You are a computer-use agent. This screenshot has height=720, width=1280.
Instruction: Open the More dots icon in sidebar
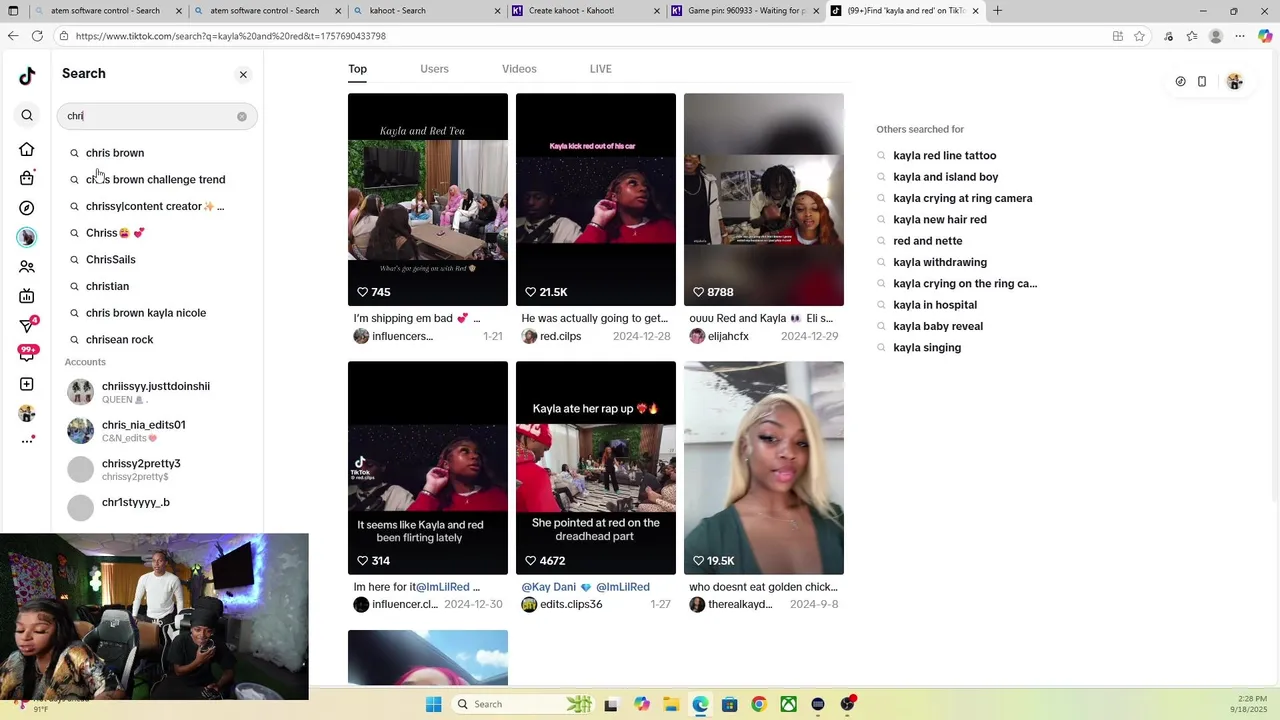[x=28, y=440]
